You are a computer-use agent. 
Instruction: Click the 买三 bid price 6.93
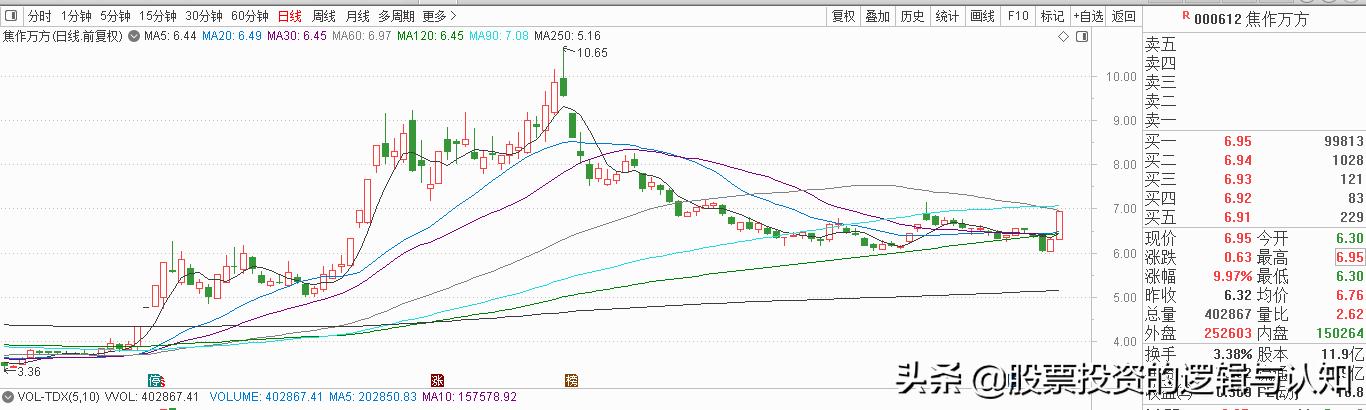tap(1237, 179)
